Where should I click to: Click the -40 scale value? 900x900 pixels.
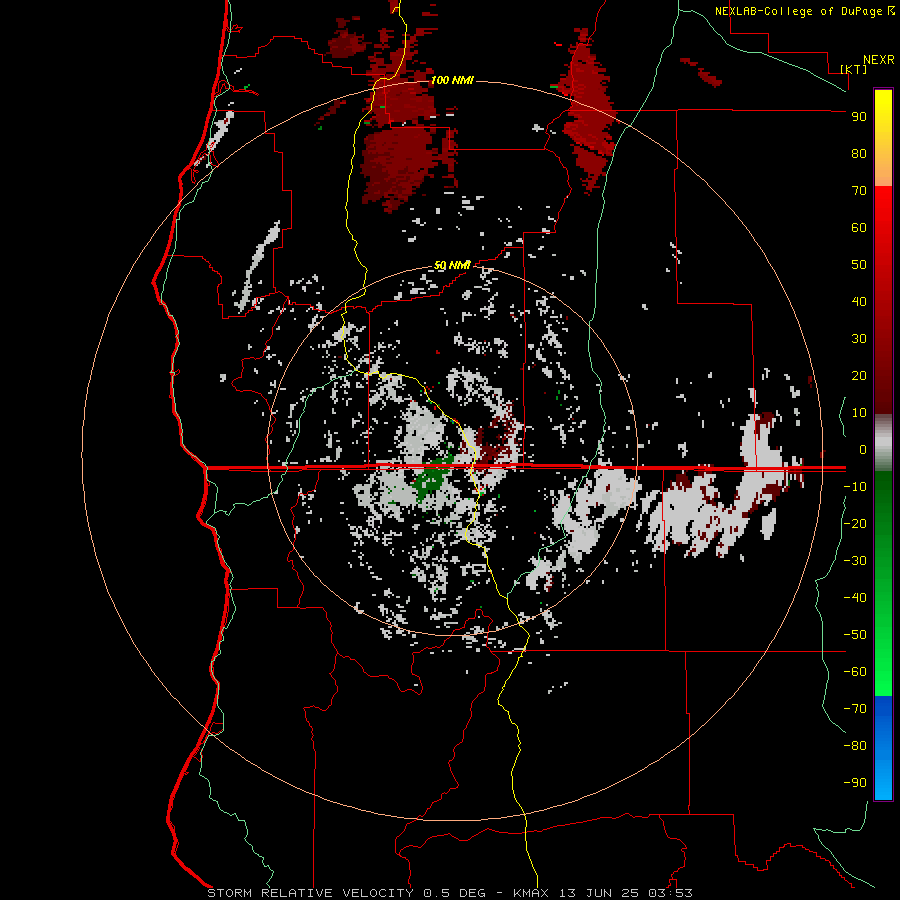[x=855, y=598]
